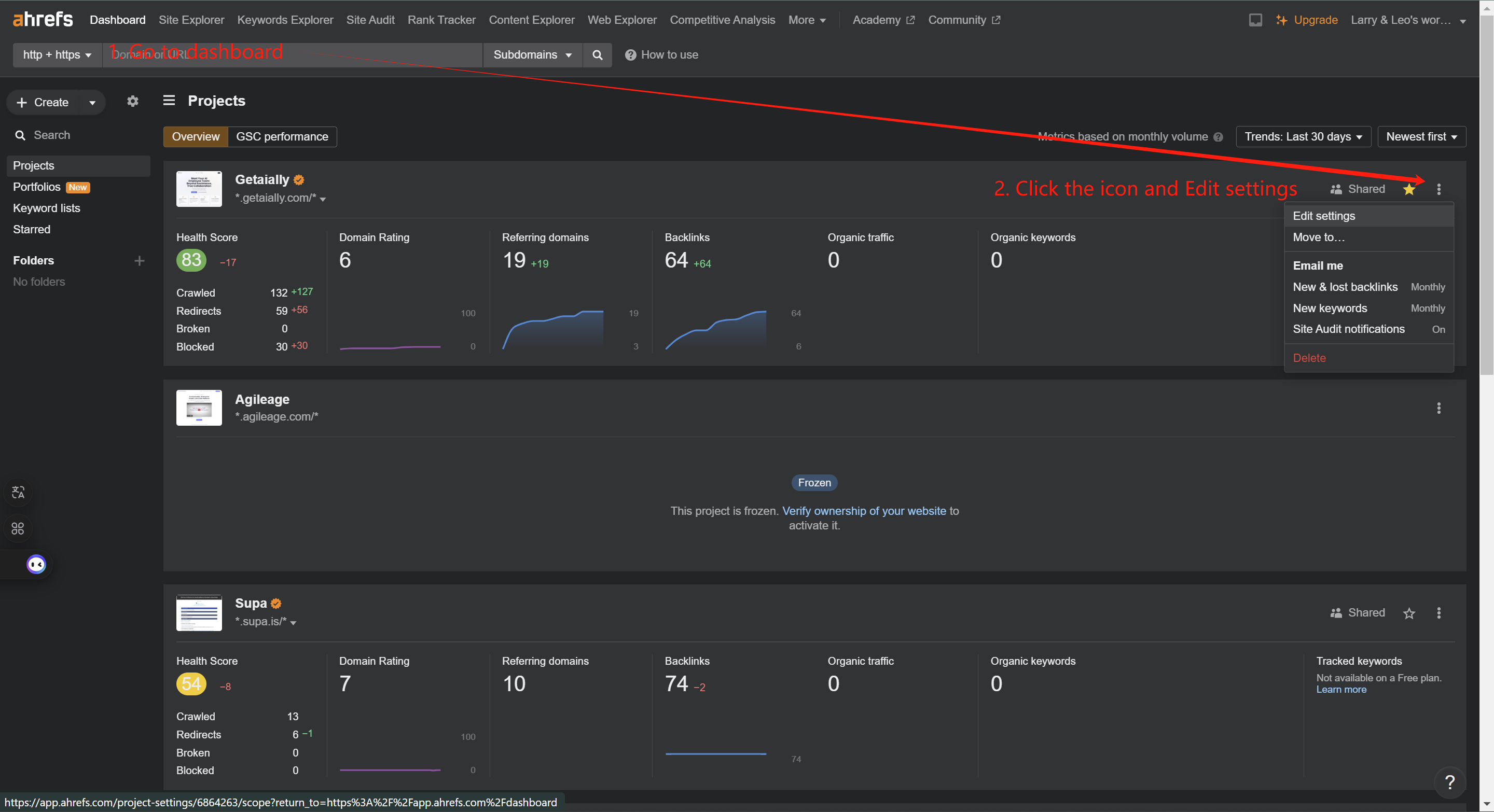Select the GSC performance tab
This screenshot has width=1494, height=812.
click(x=282, y=137)
